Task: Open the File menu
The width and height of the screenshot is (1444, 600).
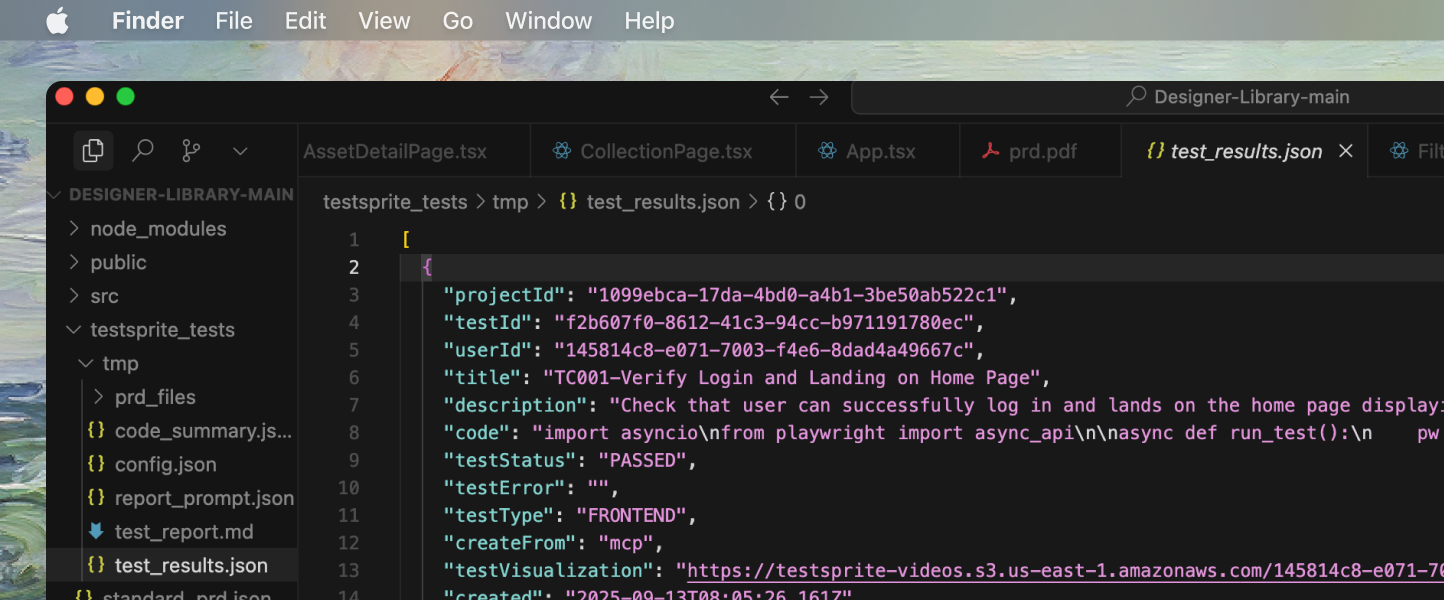Action: click(234, 21)
